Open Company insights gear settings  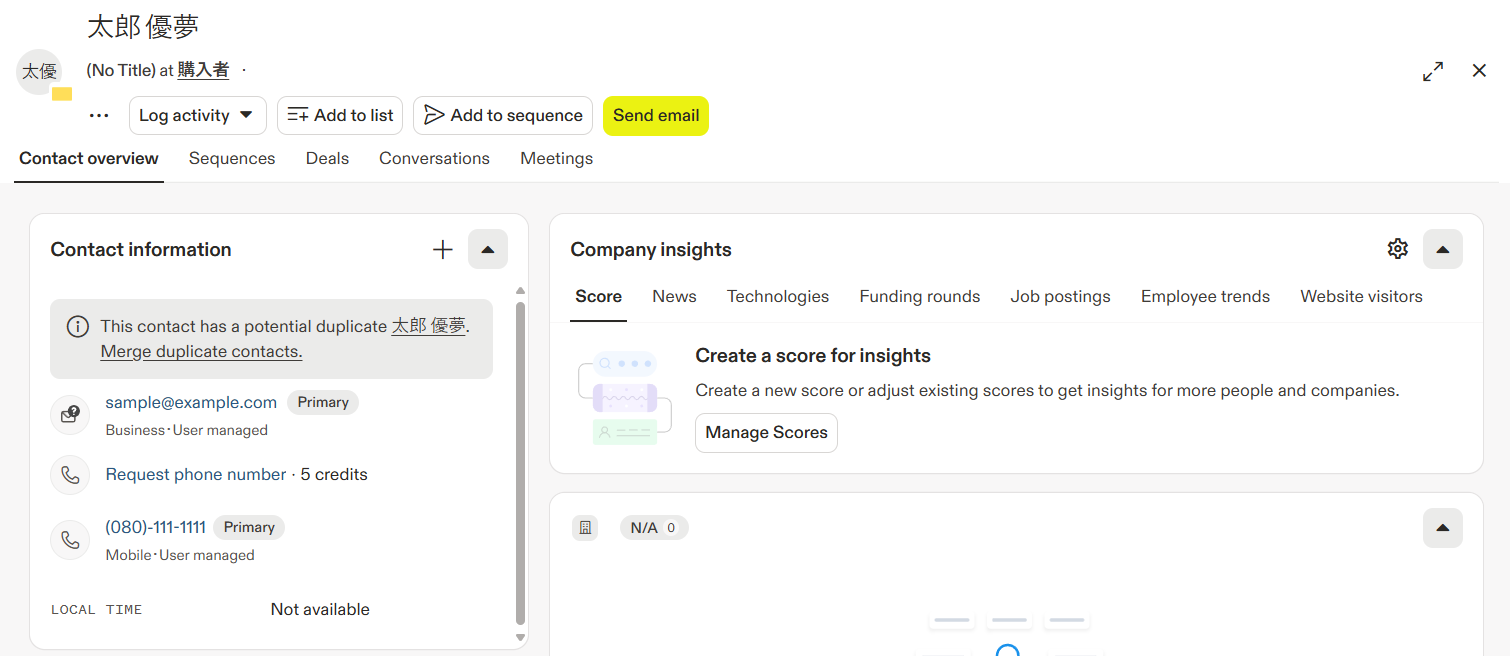[x=1398, y=249]
